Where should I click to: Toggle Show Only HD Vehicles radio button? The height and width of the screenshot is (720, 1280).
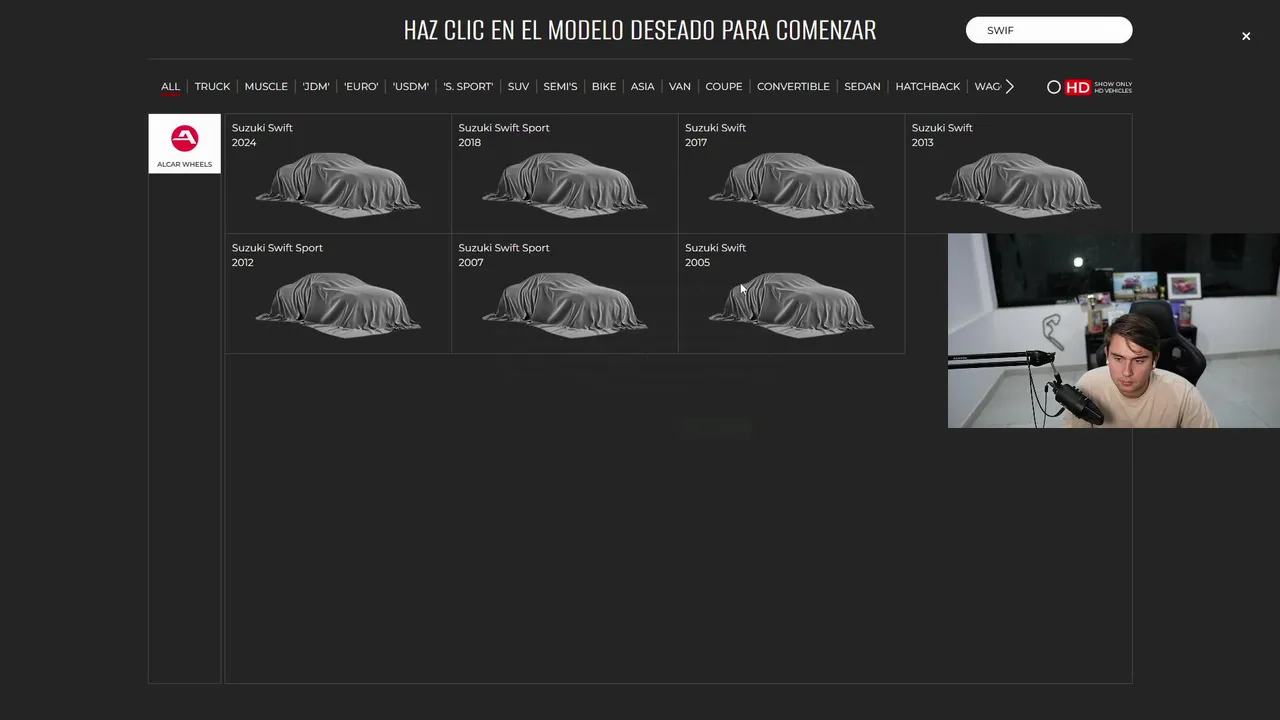pyautogui.click(x=1054, y=87)
